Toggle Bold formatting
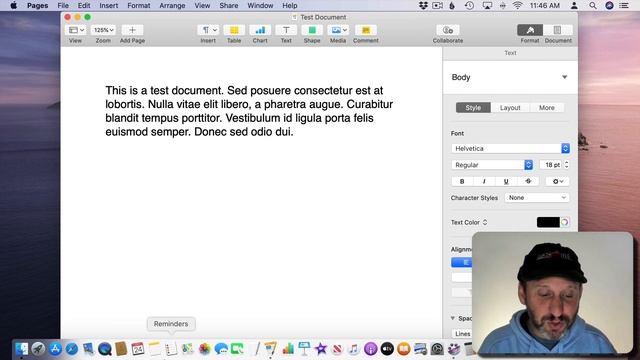Screen dimensions: 640x360 [x=462, y=181]
